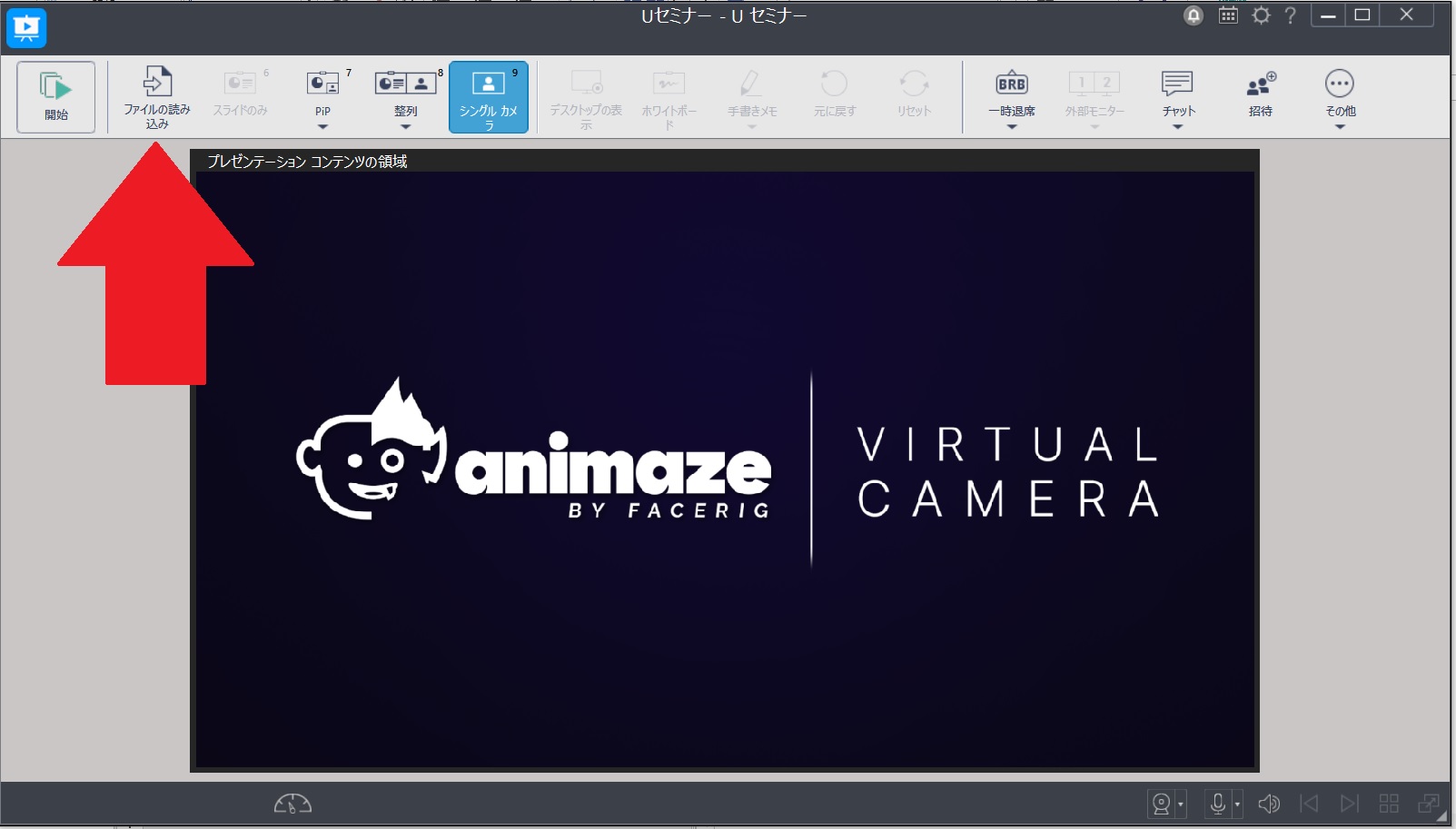The height and width of the screenshot is (829, 1456).
Task: Click the 一時退席 BRB icon
Action: coord(1012,84)
